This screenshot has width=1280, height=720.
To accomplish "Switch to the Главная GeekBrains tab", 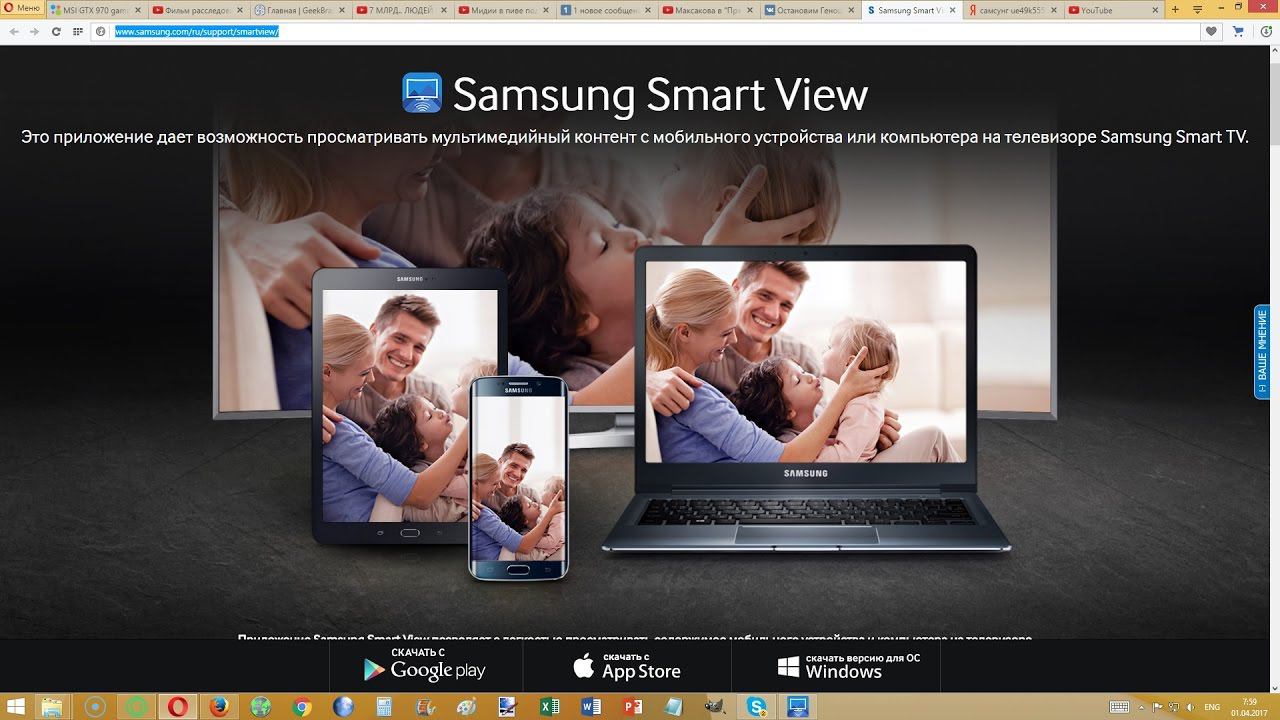I will tap(300, 10).
